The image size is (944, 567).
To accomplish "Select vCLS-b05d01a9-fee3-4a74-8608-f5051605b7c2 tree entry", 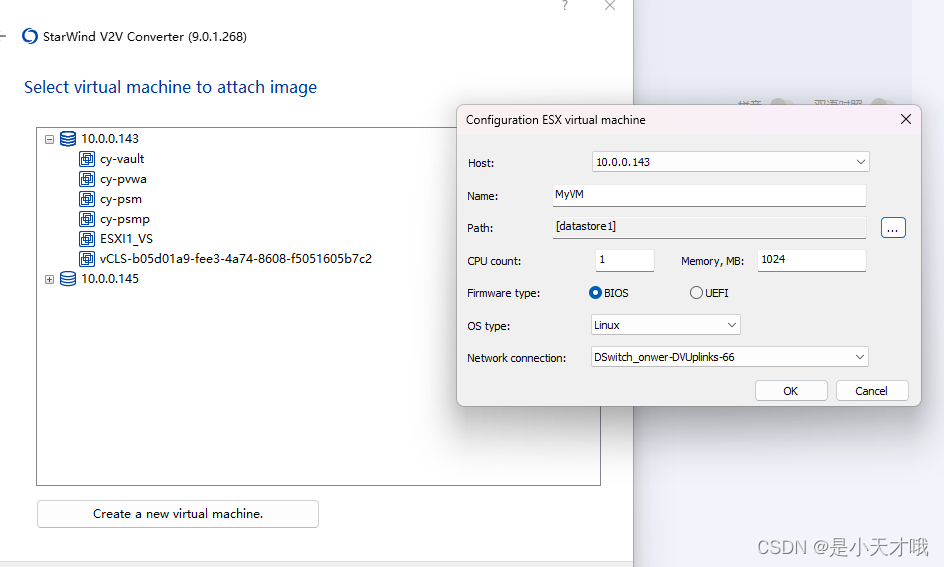I will click(236, 259).
